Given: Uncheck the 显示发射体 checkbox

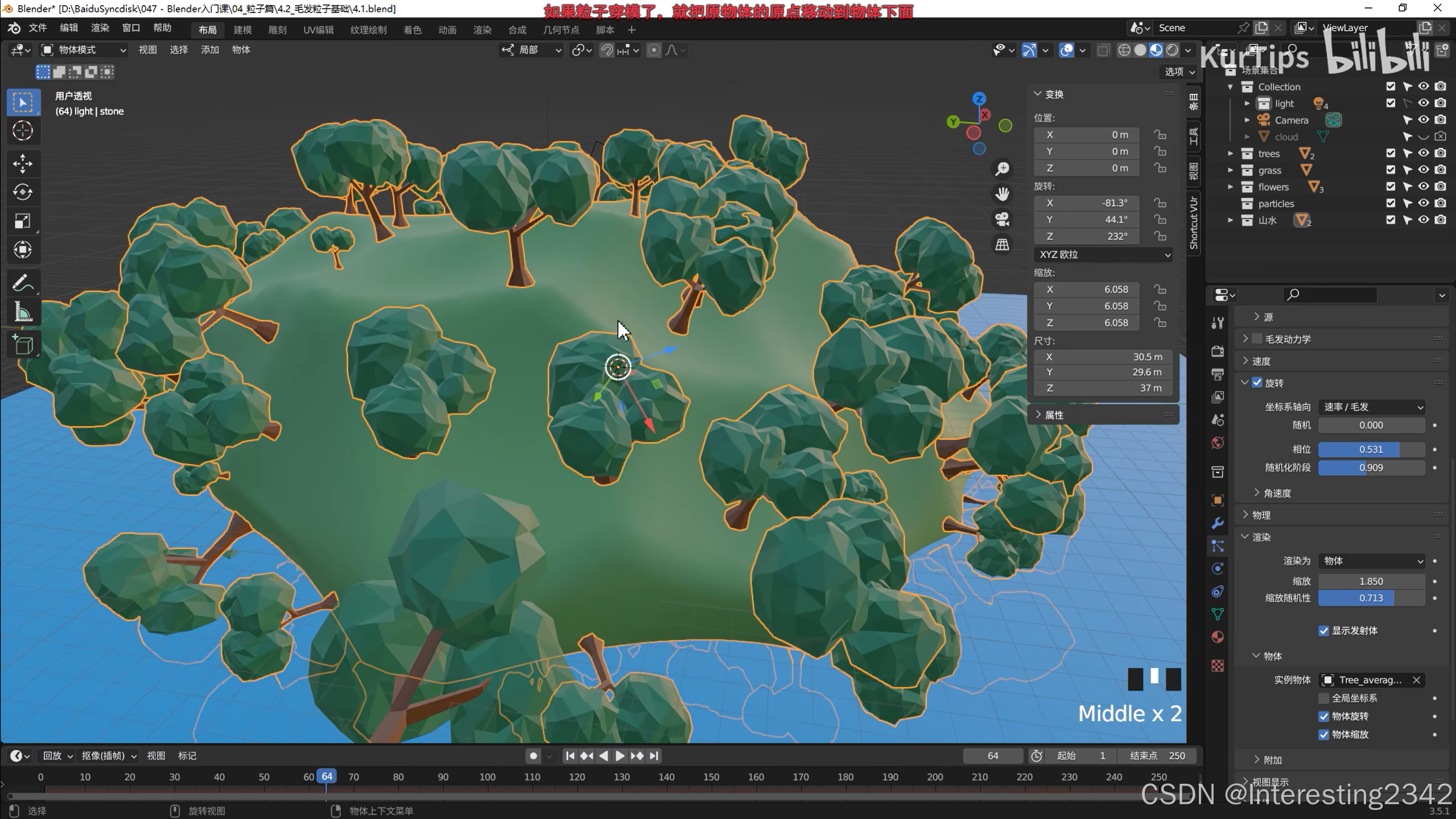Looking at the screenshot, I should click(1323, 631).
